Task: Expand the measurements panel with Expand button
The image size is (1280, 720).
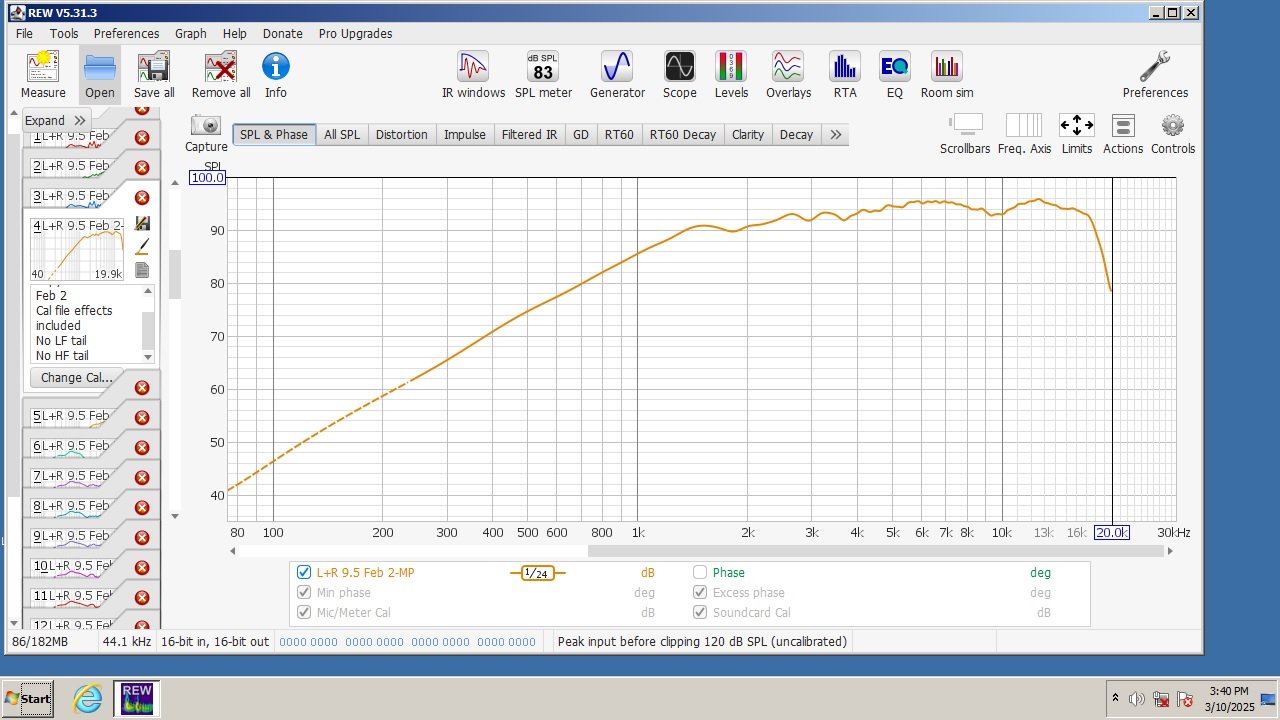Action: [x=56, y=120]
